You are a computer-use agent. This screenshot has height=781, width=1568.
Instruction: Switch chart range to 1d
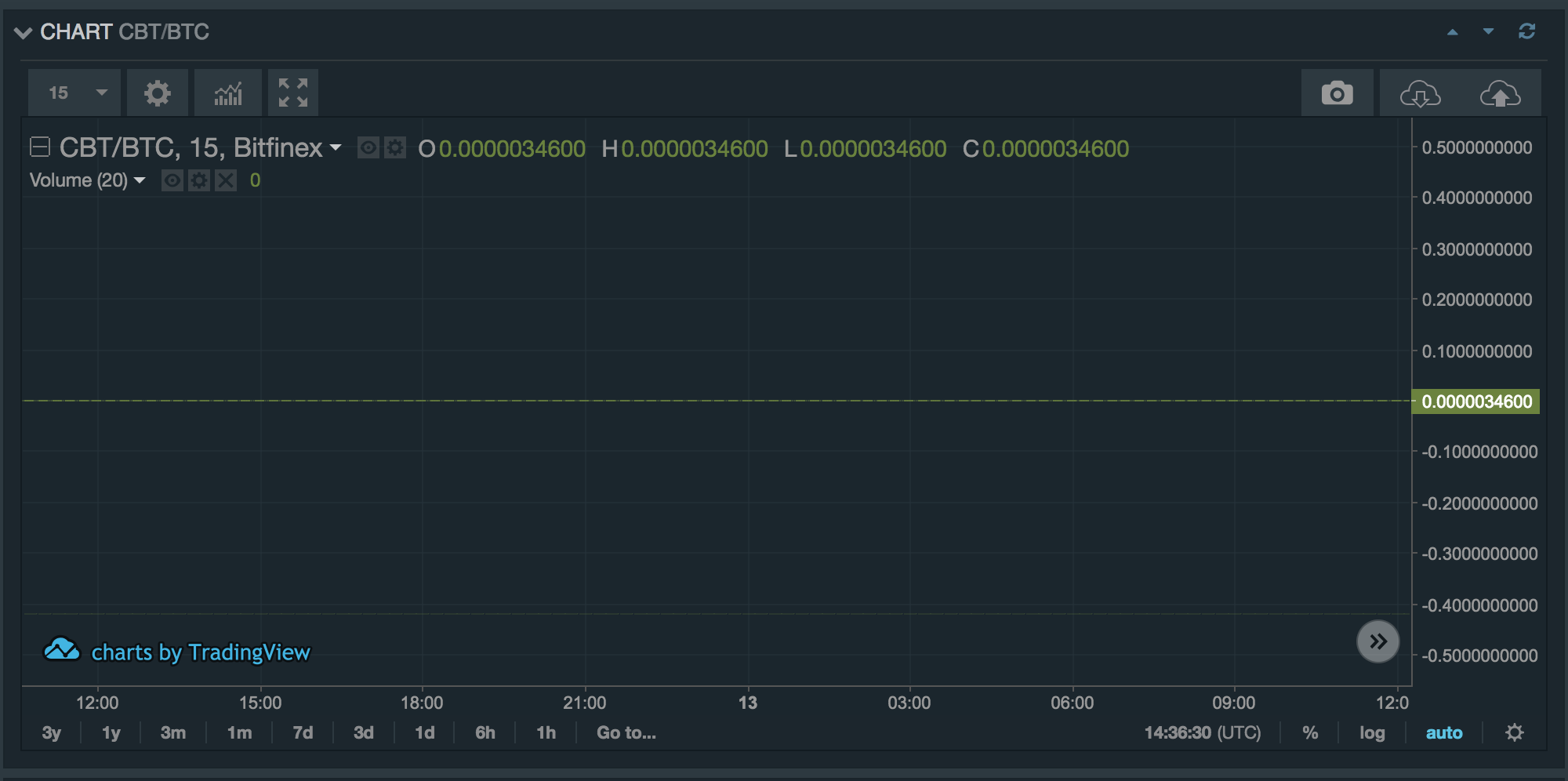pyautogui.click(x=424, y=732)
